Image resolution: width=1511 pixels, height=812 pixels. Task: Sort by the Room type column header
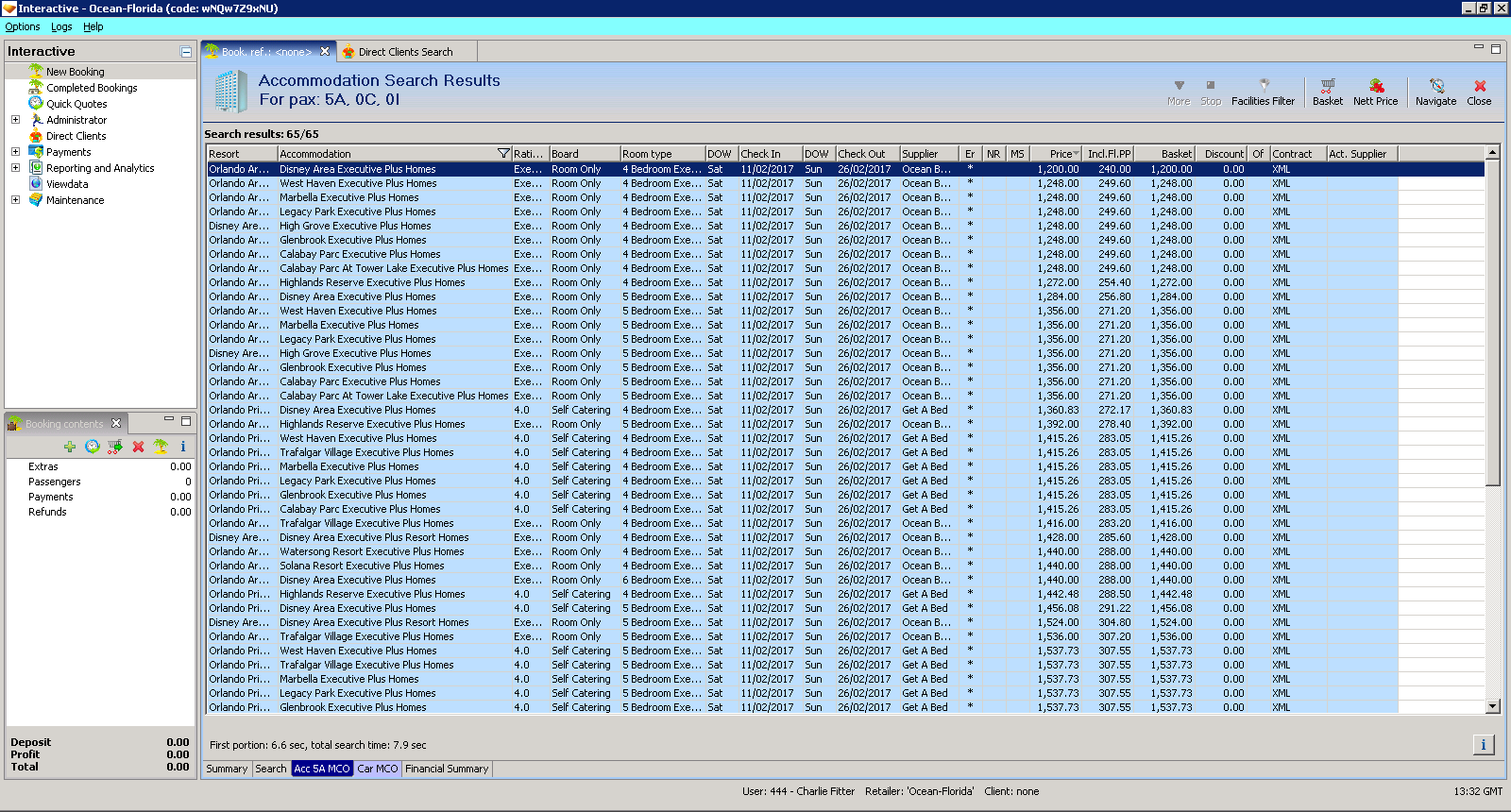tap(662, 154)
